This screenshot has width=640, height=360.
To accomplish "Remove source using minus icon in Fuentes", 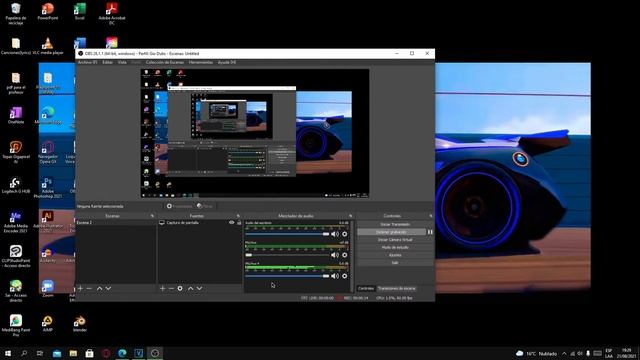I will click(x=171, y=288).
